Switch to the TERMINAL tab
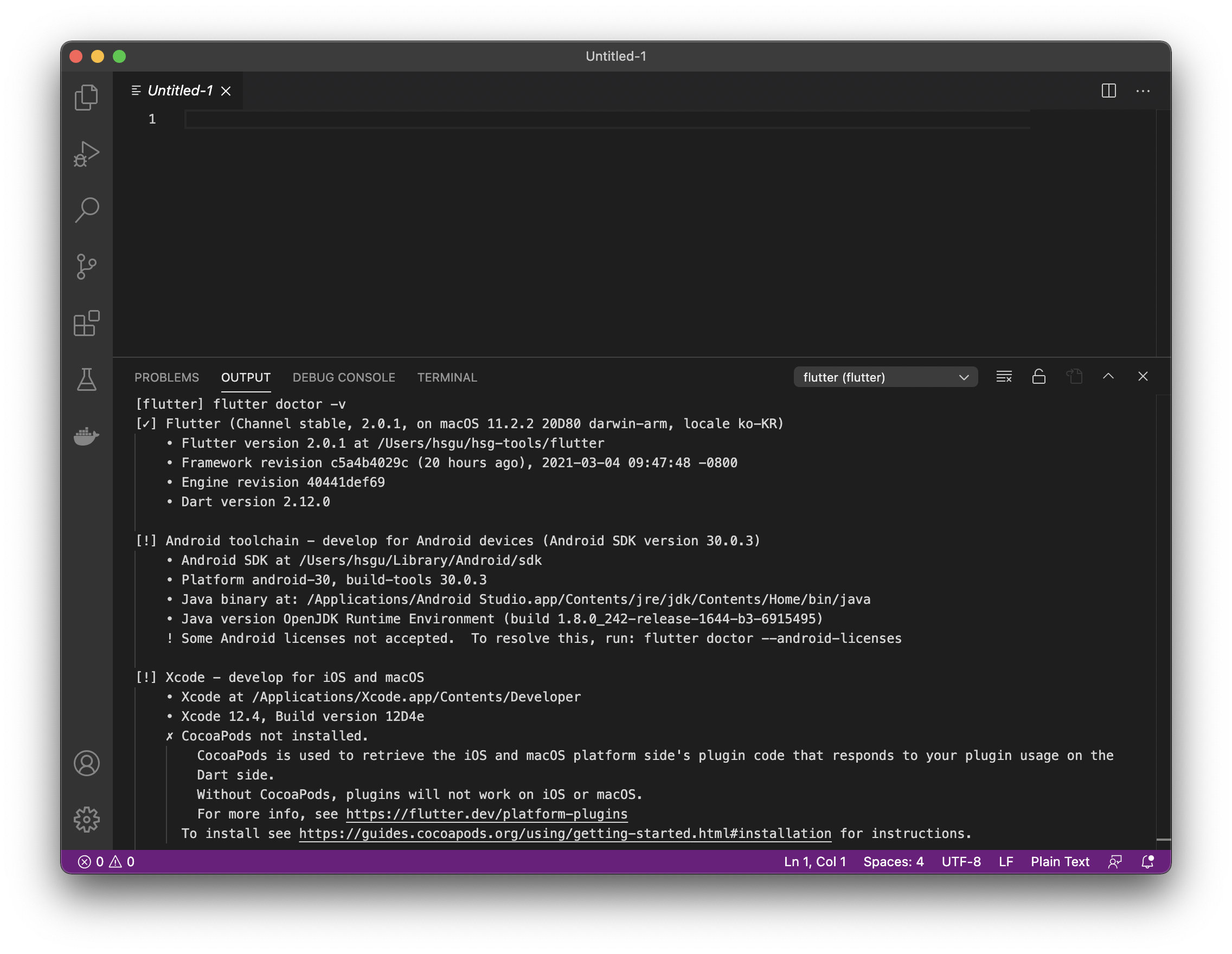This screenshot has height=954, width=1232. (447, 377)
